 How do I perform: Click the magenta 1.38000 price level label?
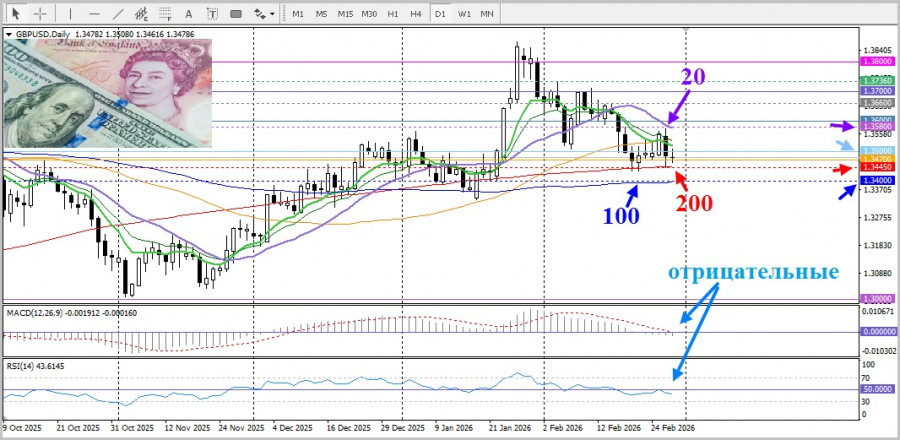click(x=876, y=61)
